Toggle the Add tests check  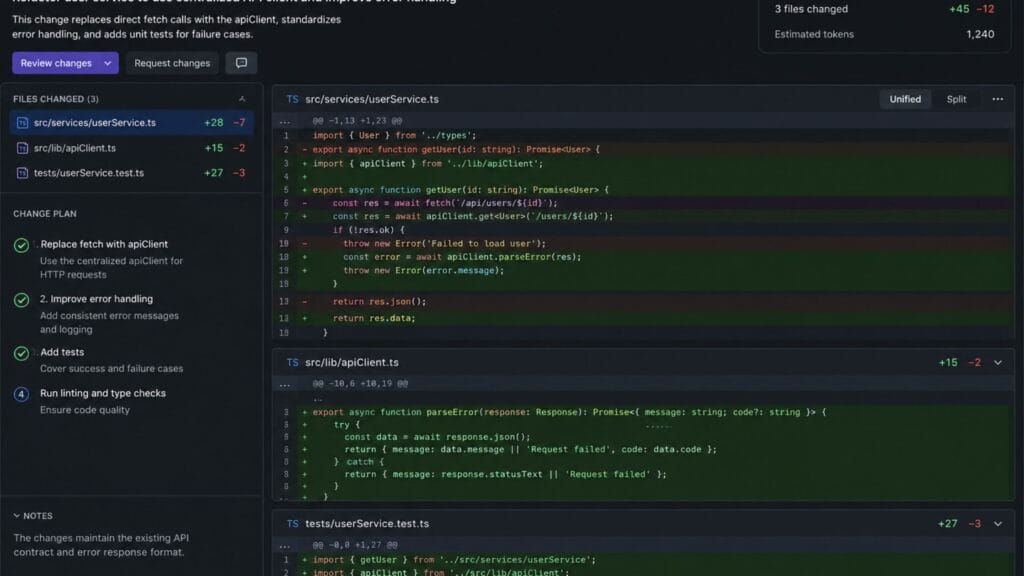coord(22,353)
